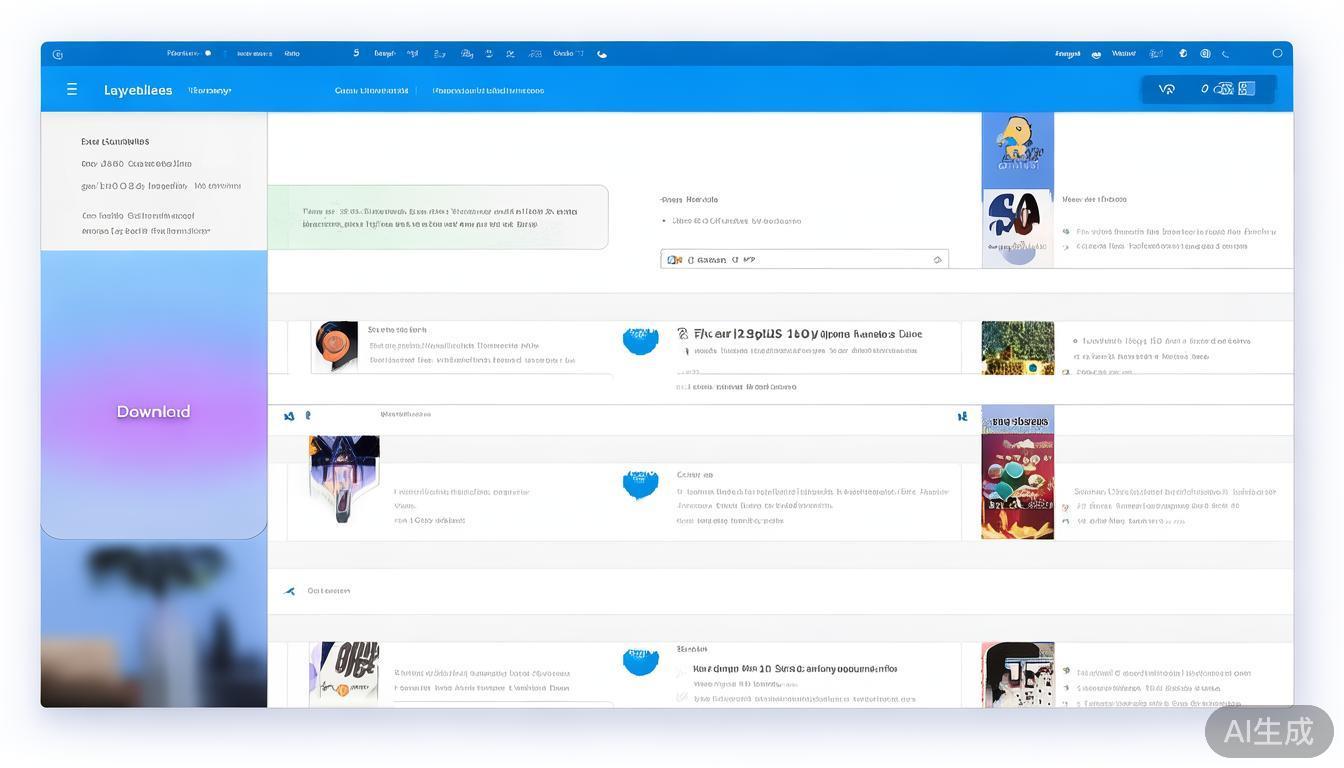
Task: Click the circle icon at far right of top bar
Action: pyautogui.click(x=1277, y=54)
